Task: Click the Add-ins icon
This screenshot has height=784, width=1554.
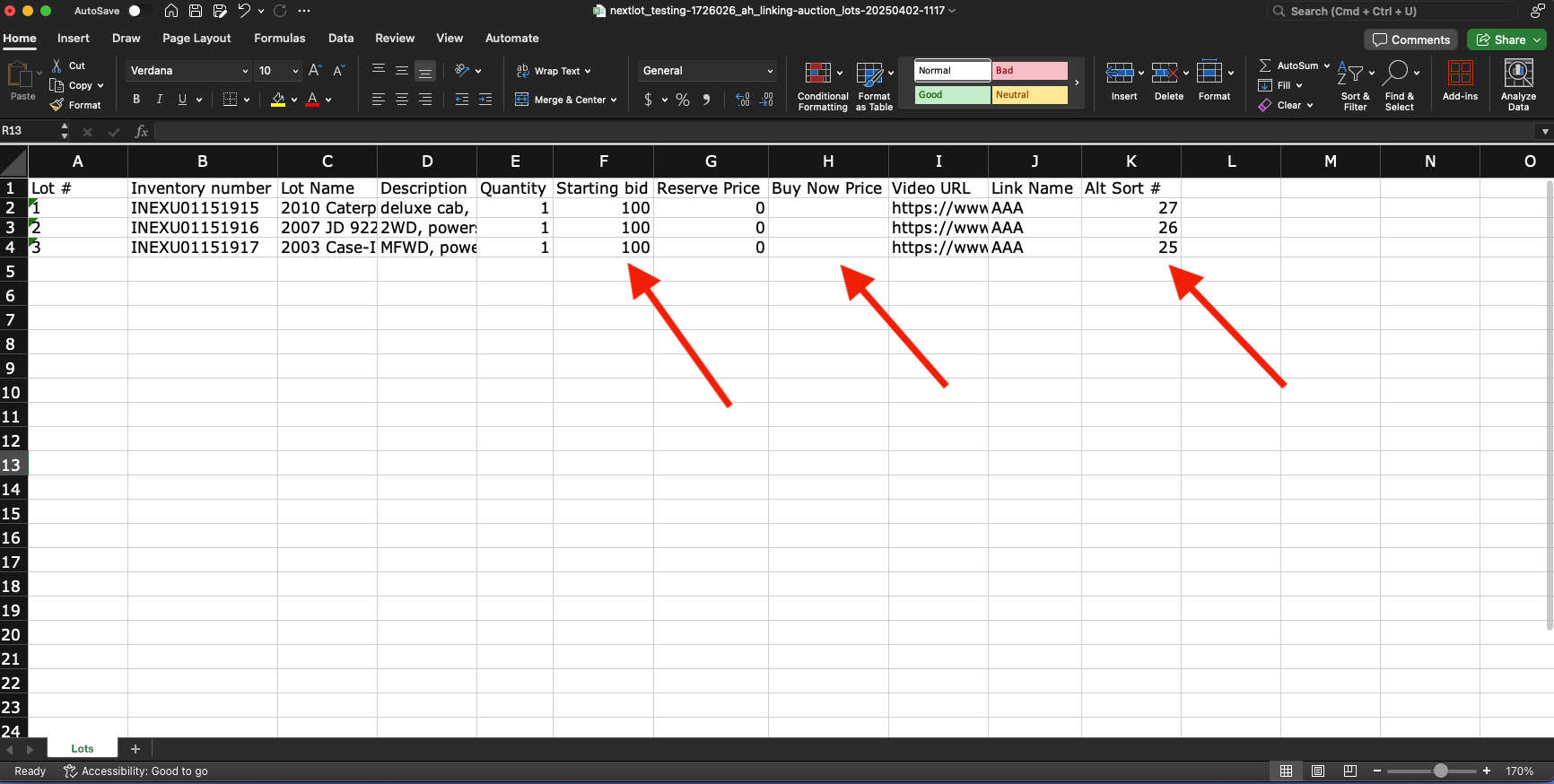Action: pyautogui.click(x=1460, y=74)
